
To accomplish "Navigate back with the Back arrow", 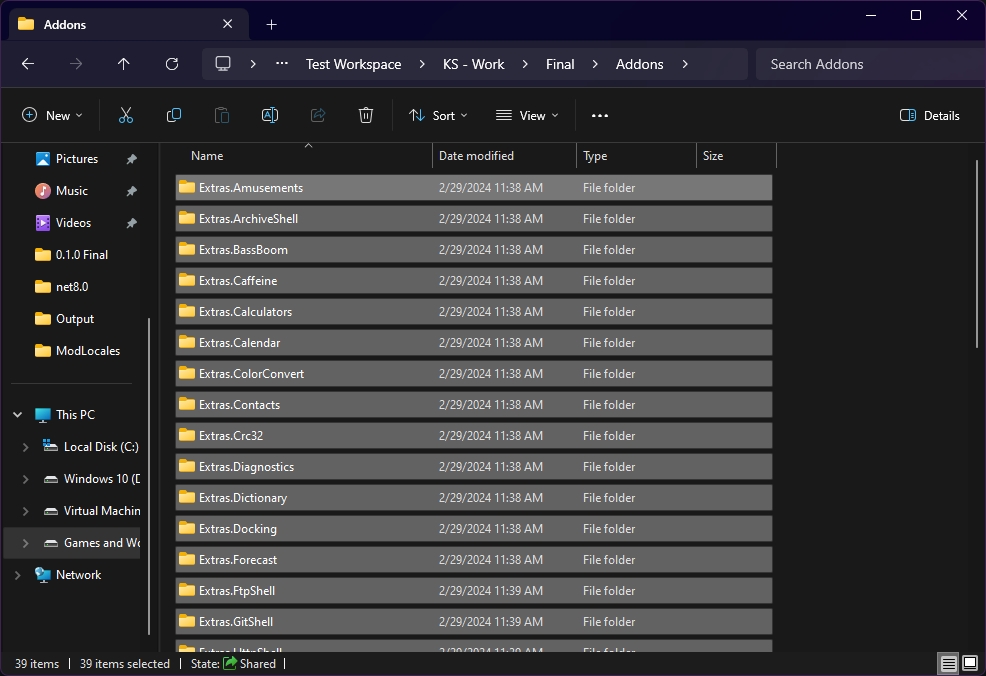I will tap(28, 64).
